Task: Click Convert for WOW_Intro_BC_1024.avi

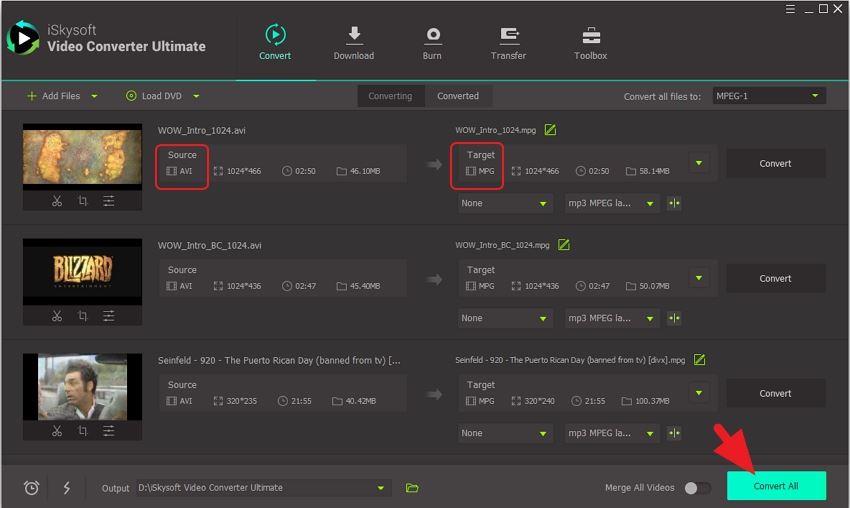Action: [775, 279]
